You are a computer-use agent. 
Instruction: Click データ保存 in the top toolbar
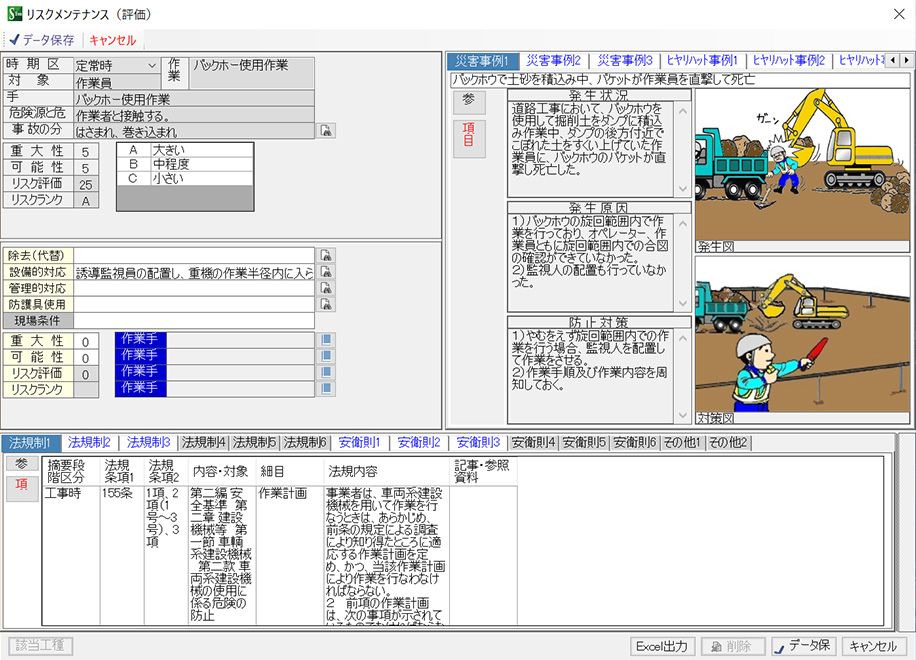pos(41,40)
